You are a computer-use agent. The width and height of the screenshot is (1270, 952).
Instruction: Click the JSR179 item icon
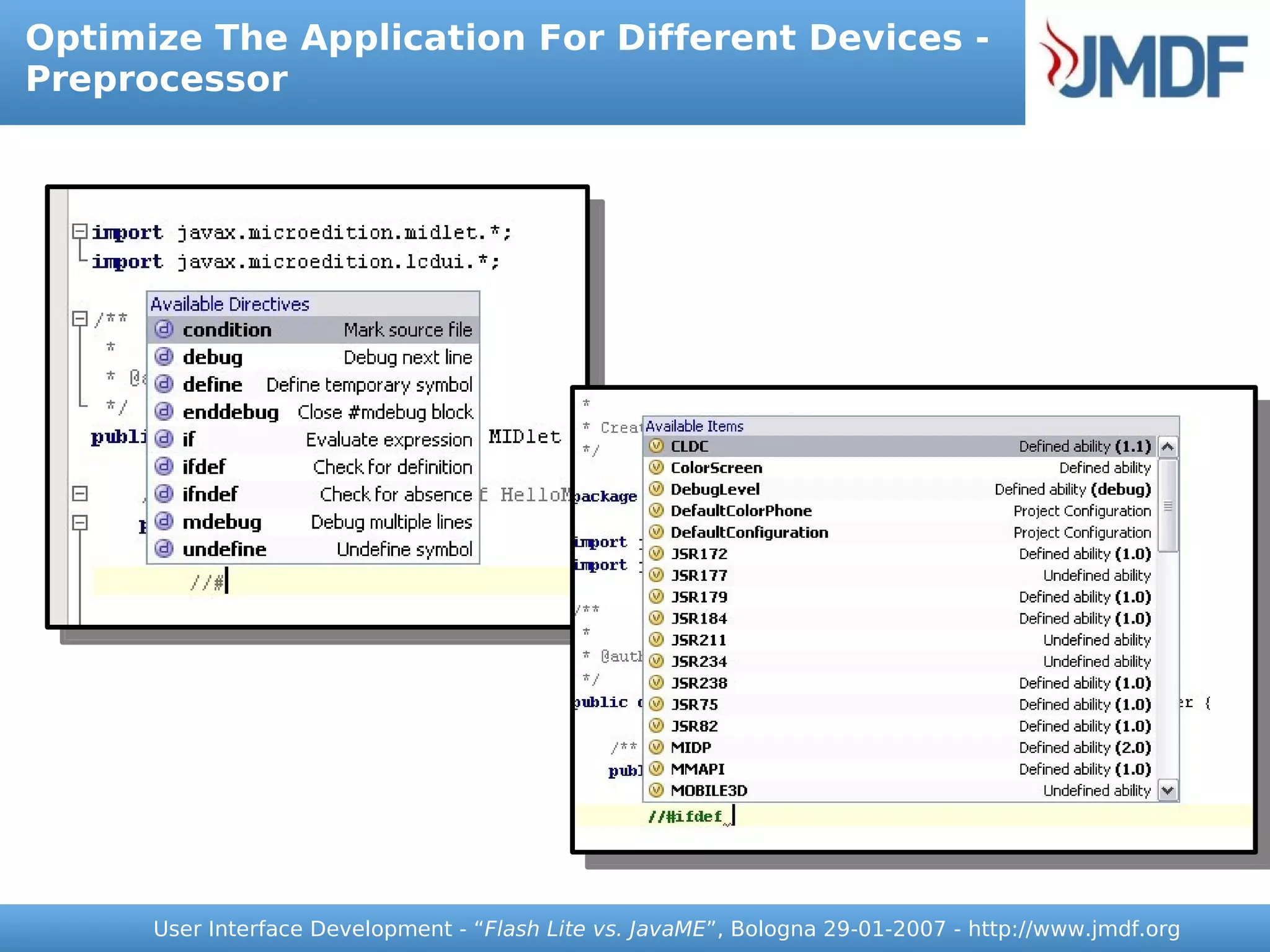(656, 596)
